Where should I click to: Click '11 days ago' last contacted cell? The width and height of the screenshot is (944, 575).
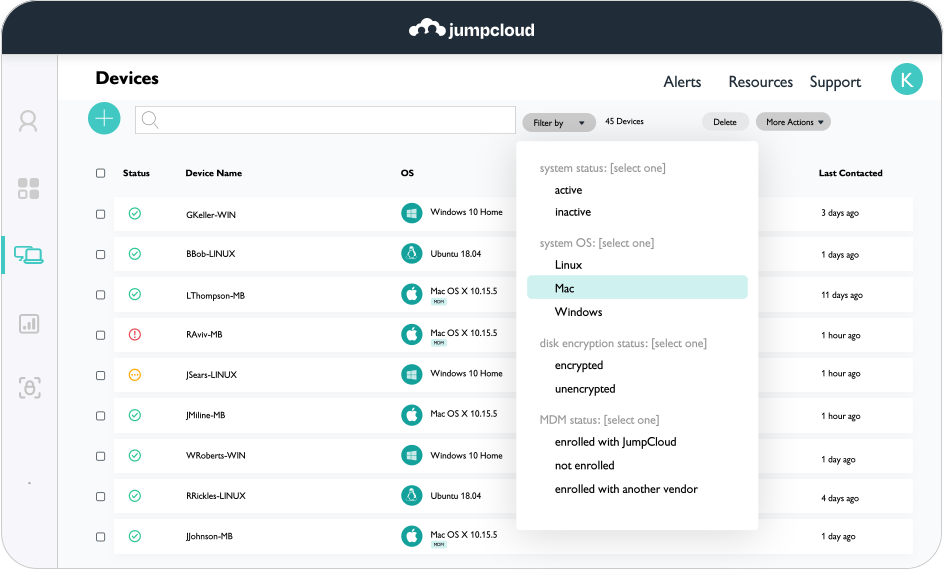[842, 295]
